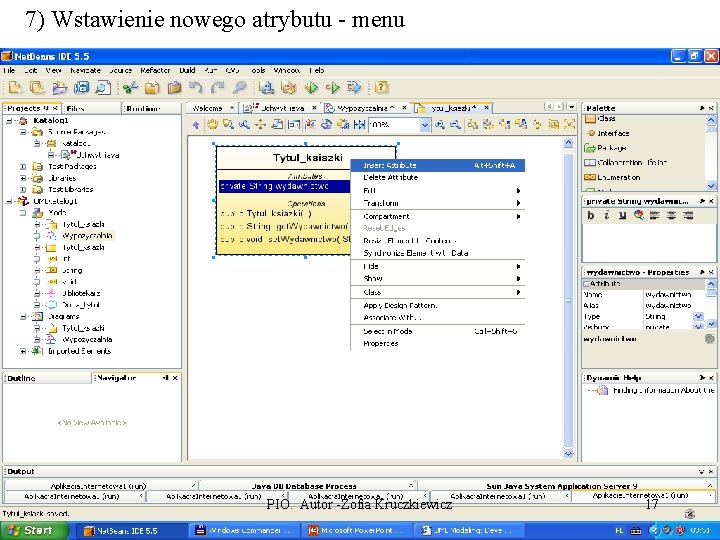Click the Build Main Project icon
The image size is (720, 540).
pyautogui.click(x=266, y=87)
